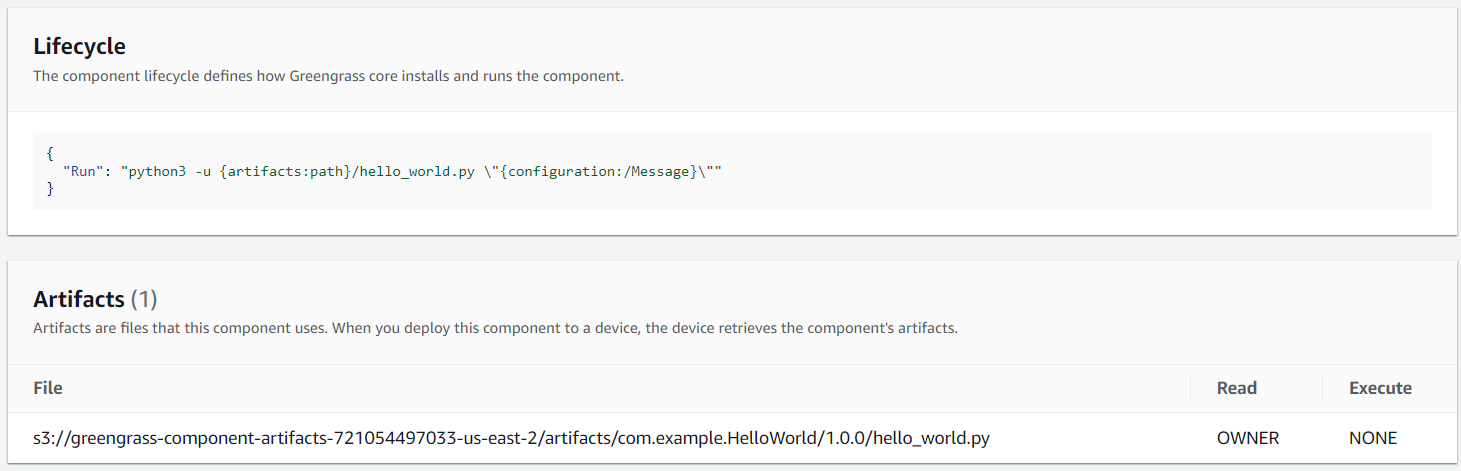Click the Lifecycle section heading
The height and width of the screenshot is (471, 1461).
[79, 46]
